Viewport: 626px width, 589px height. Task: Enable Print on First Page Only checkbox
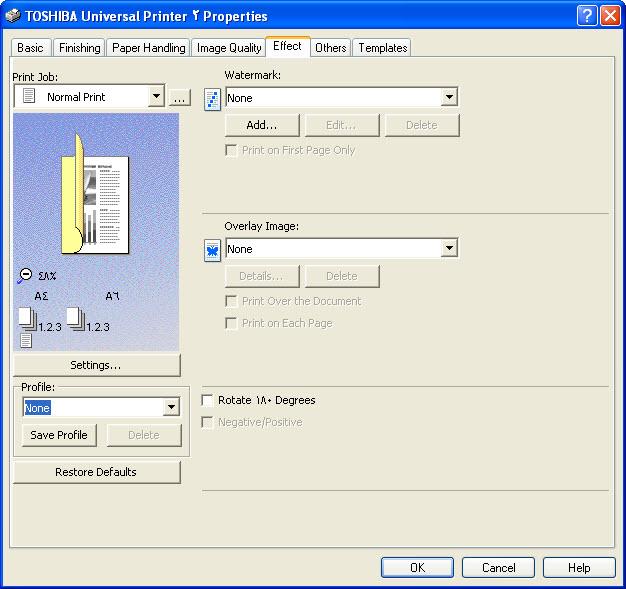231,151
